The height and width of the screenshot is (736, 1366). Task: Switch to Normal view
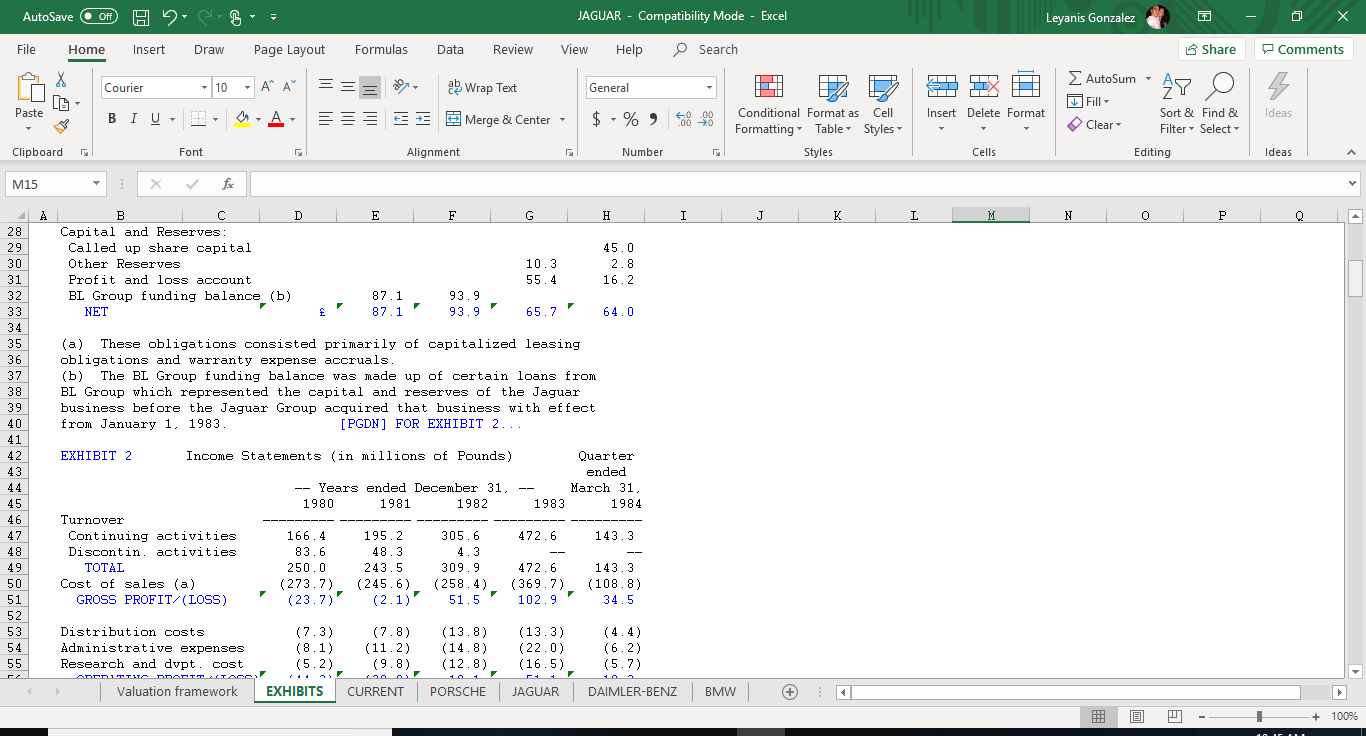pyautogui.click(x=1097, y=716)
